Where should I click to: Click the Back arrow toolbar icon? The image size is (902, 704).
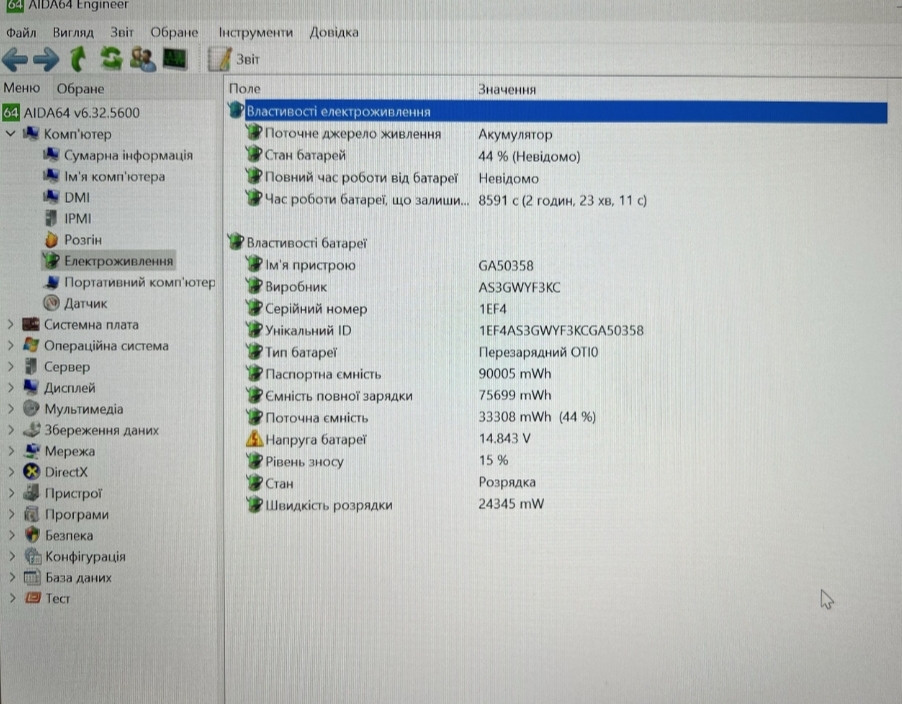tap(16, 59)
